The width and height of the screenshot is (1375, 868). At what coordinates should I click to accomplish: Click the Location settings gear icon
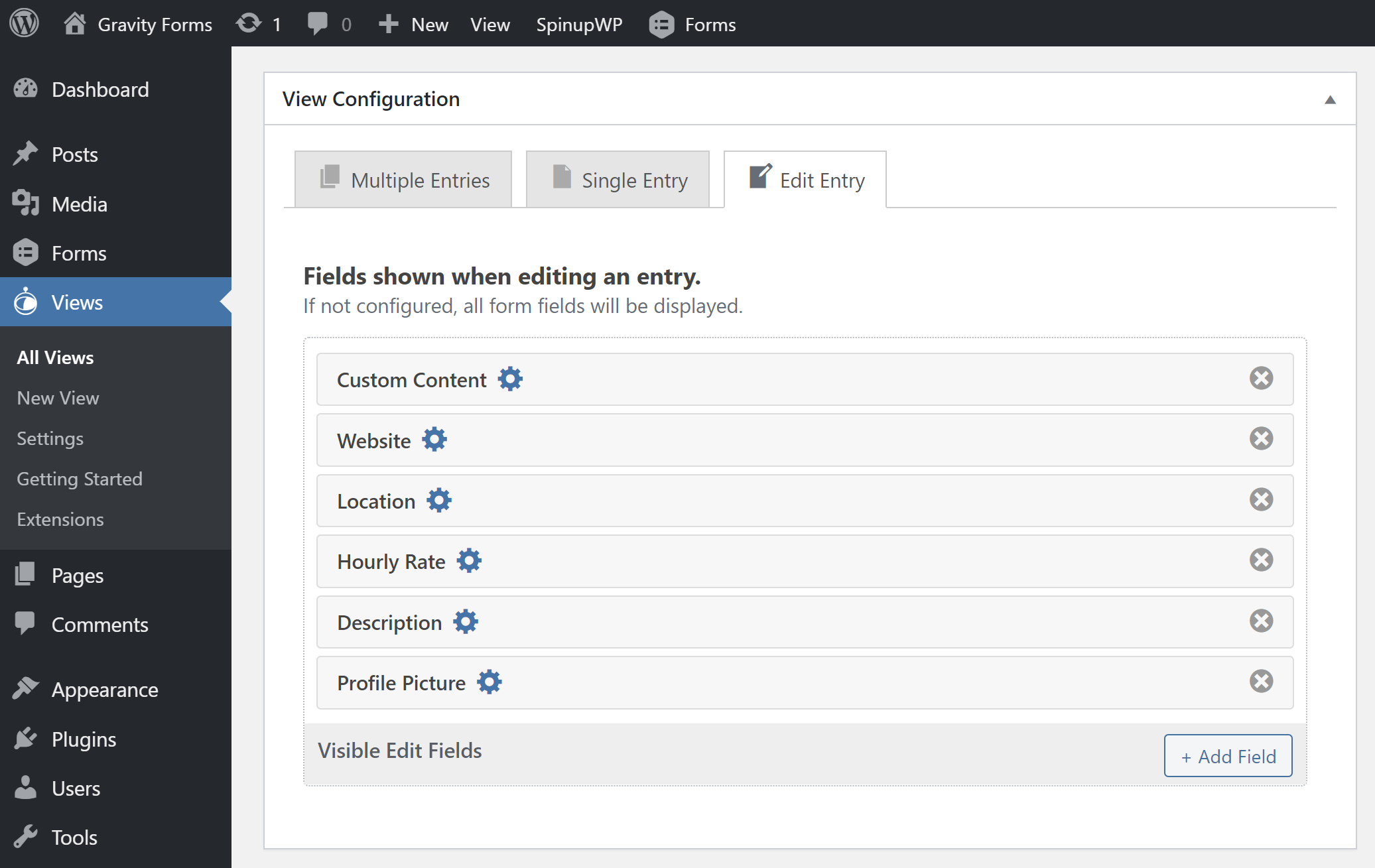(438, 500)
